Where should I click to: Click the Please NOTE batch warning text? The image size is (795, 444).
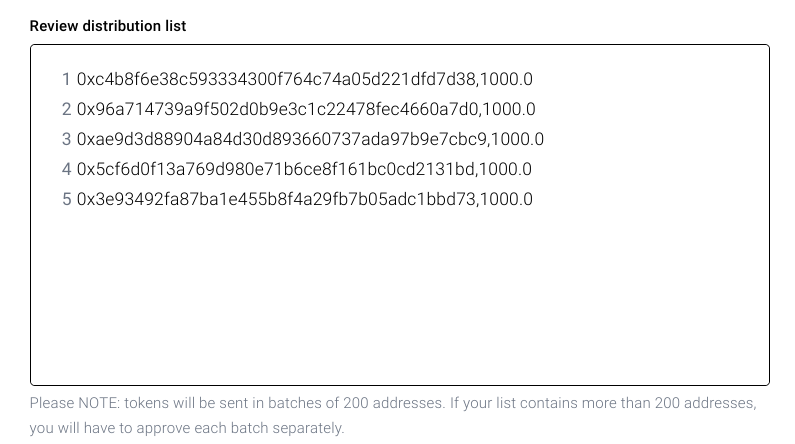392,404
